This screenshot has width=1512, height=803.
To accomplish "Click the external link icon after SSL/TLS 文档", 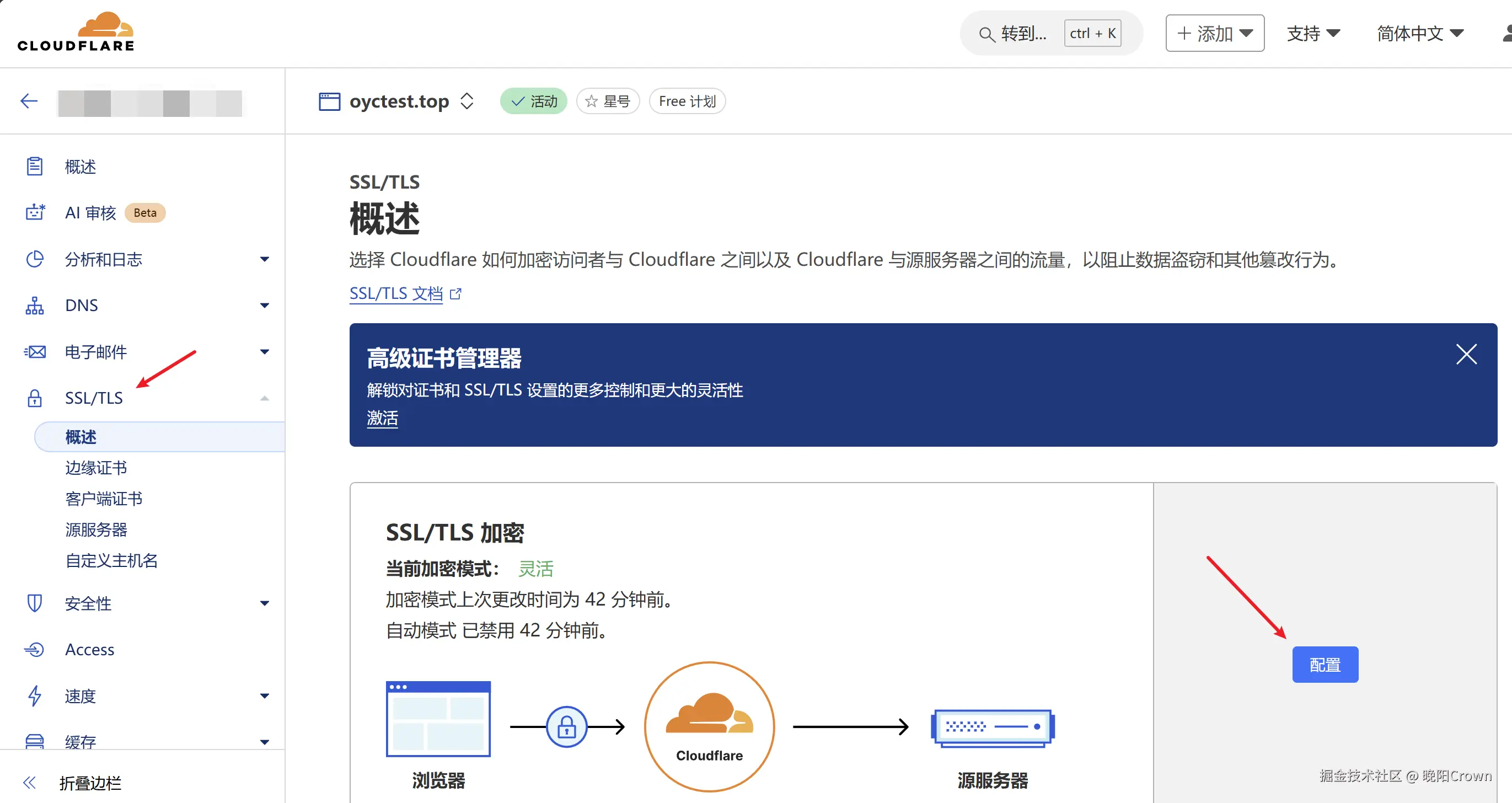I will [x=455, y=293].
